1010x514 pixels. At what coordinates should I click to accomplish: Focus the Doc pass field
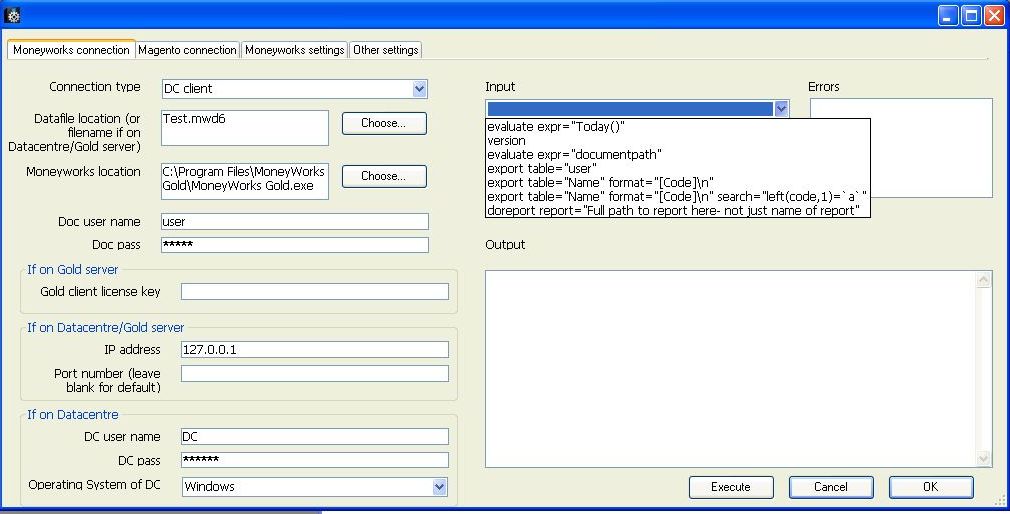tap(294, 245)
